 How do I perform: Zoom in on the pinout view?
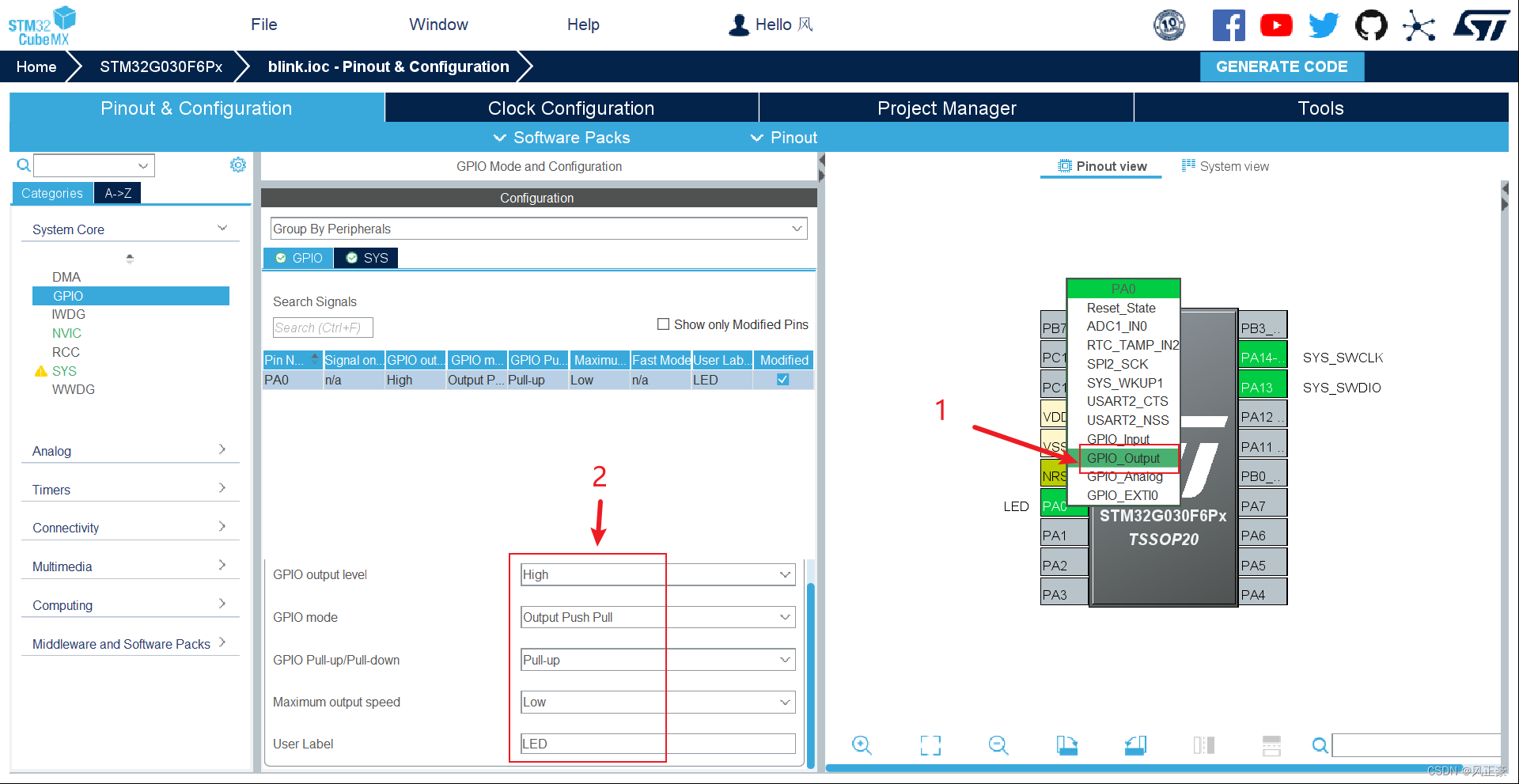[862, 745]
